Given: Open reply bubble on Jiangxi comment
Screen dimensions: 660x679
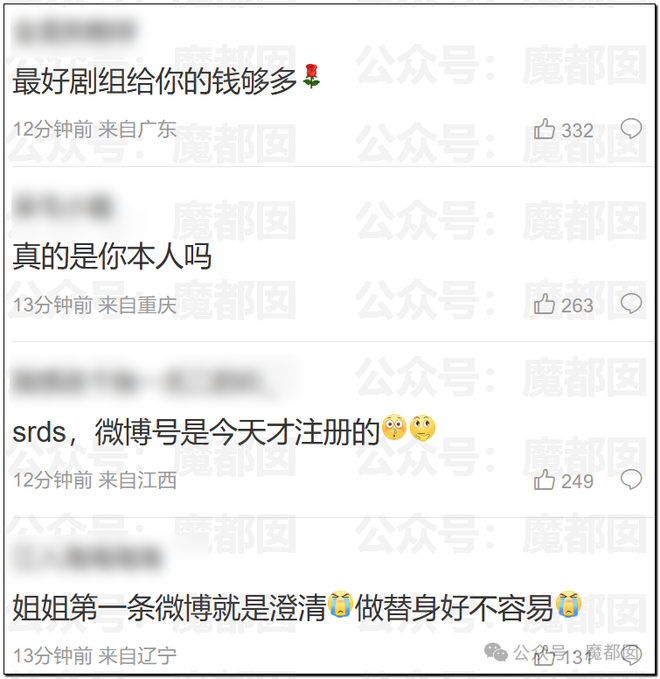Looking at the screenshot, I should (631, 480).
